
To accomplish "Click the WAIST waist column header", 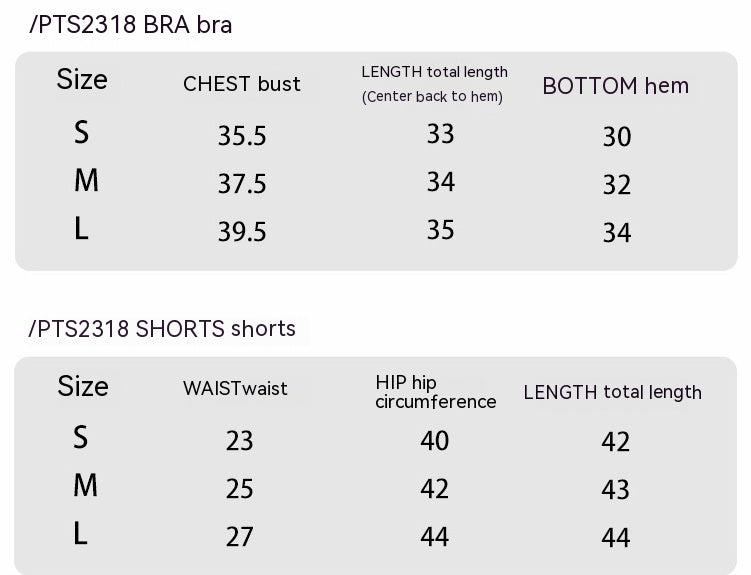I will pos(235,389).
